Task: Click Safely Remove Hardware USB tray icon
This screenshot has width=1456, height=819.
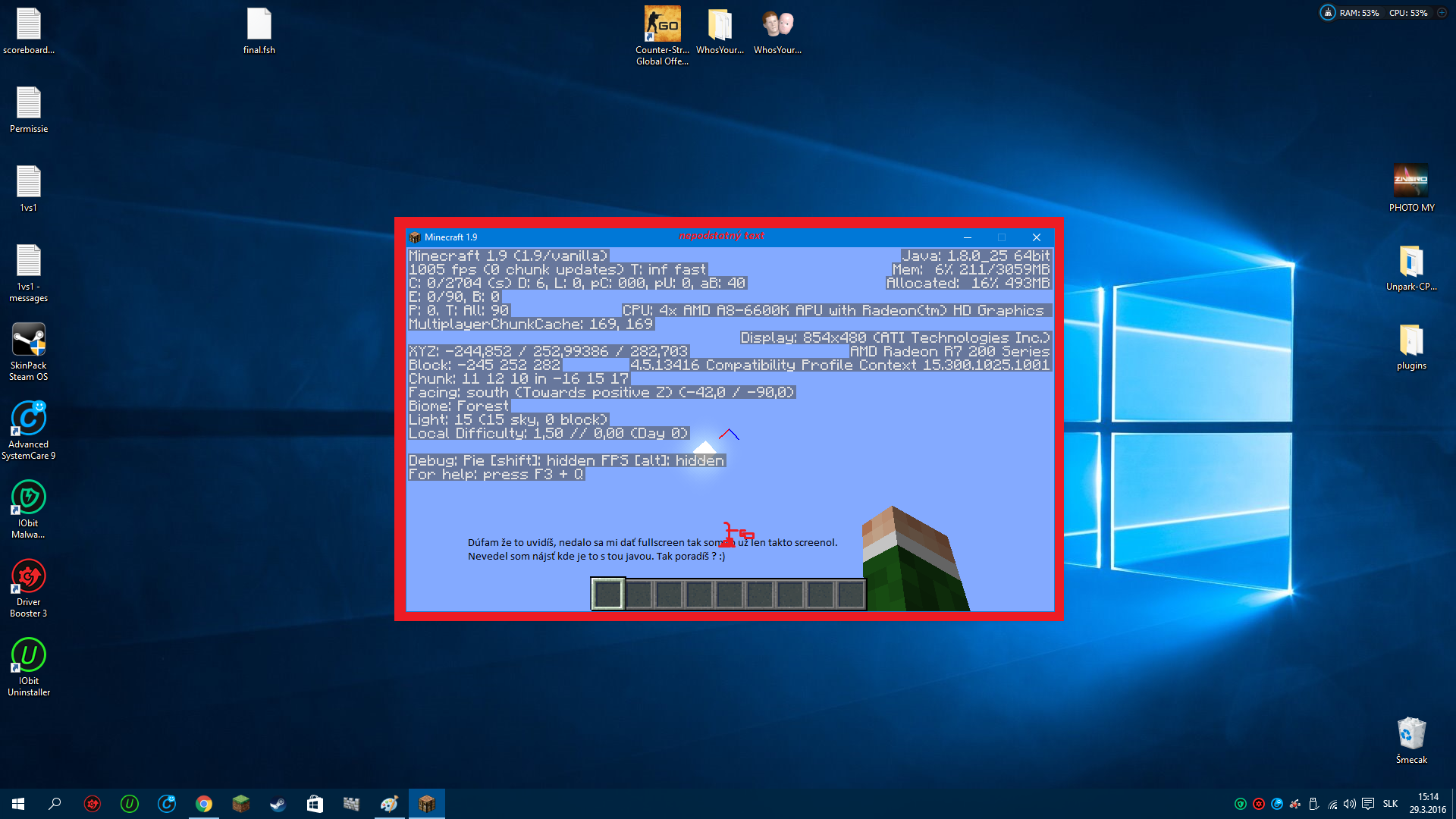Action: tap(1313, 804)
